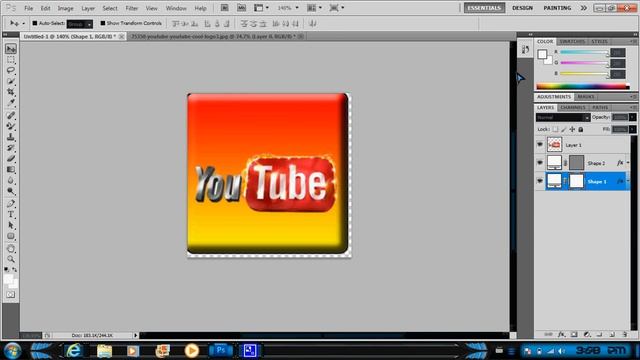Delete layer trash icon in Layers panel
The image size is (640, 360).
tap(625, 334)
